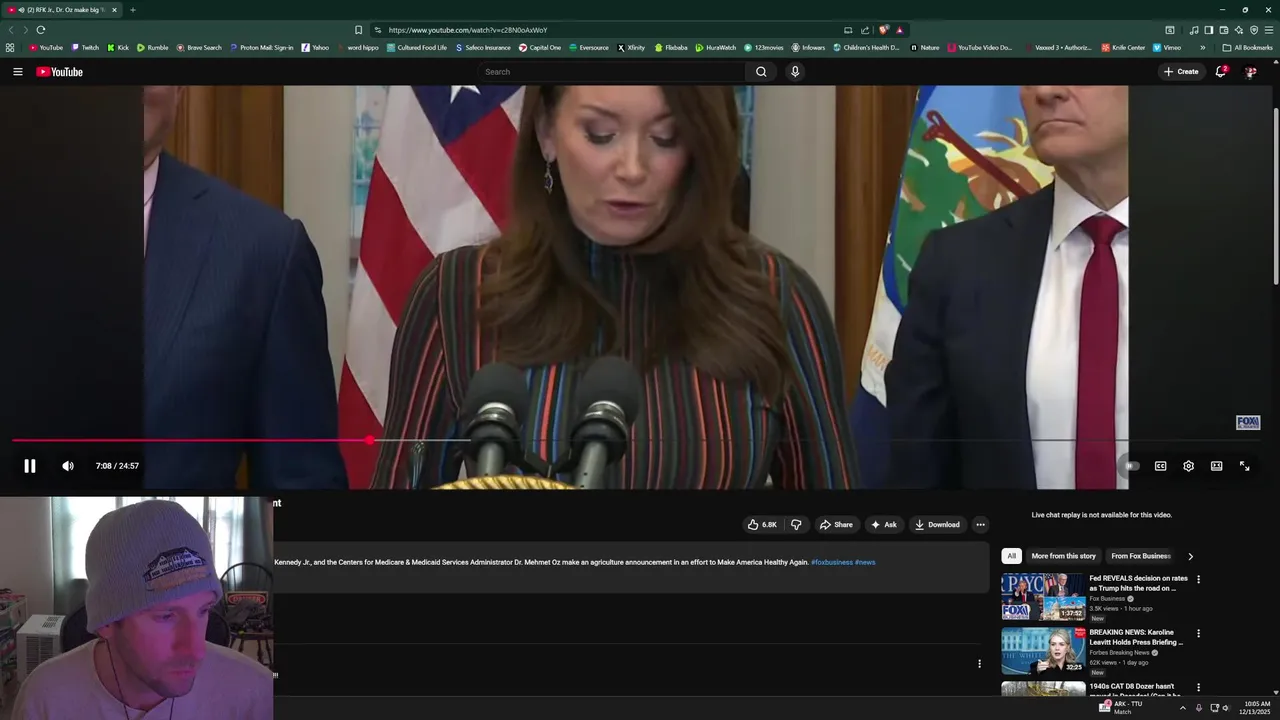Open the account avatar menu

click(1250, 72)
